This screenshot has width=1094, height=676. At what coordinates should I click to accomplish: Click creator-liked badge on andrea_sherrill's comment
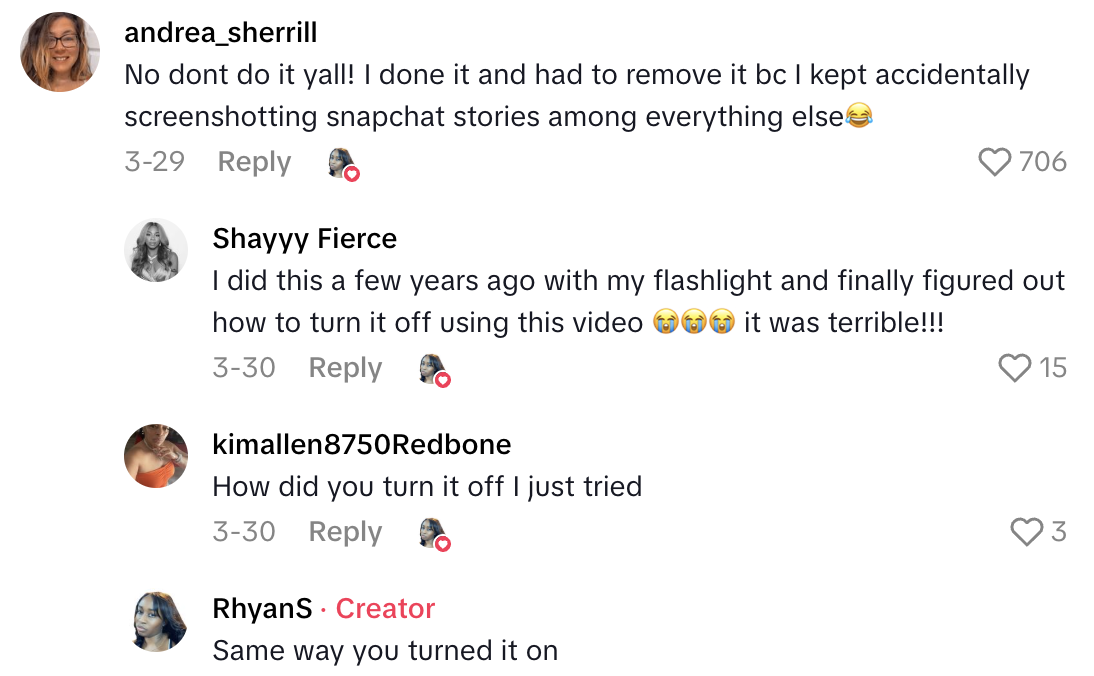pyautogui.click(x=343, y=163)
